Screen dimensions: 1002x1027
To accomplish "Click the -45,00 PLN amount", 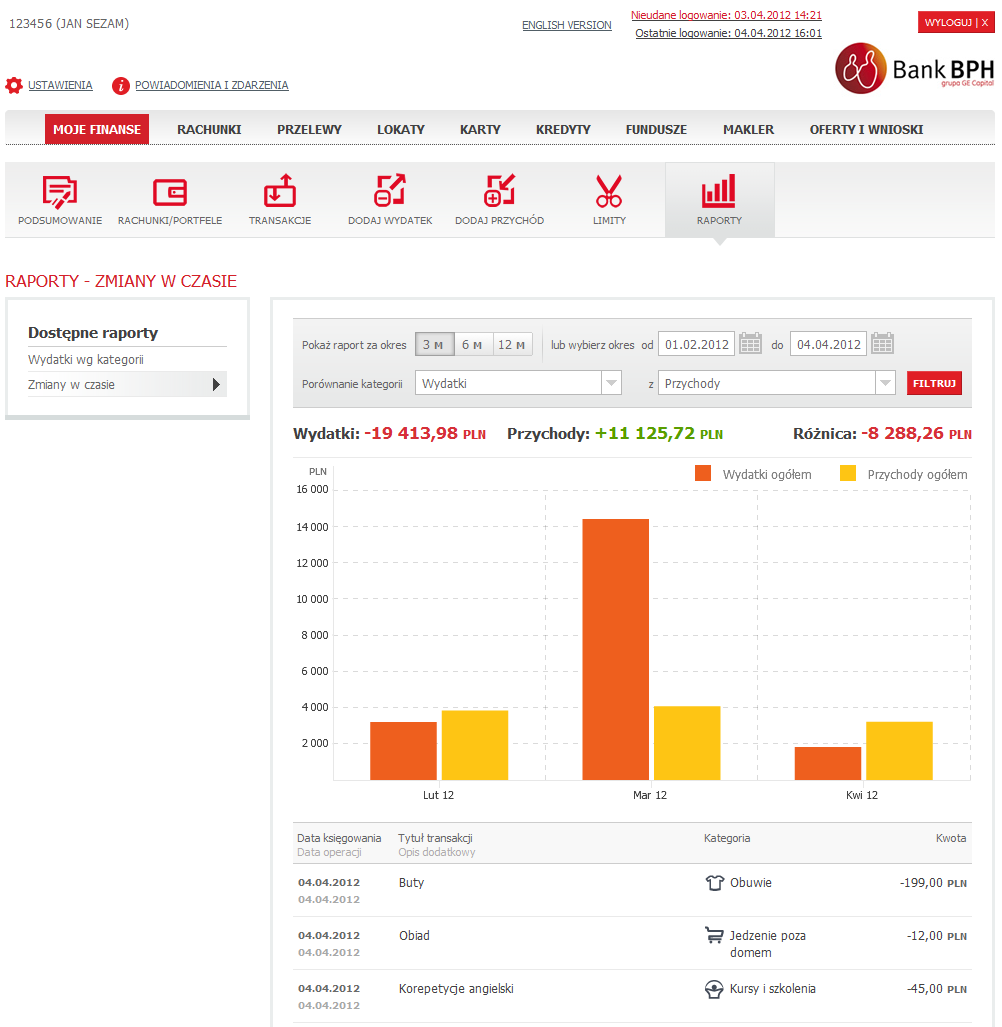I will [937, 989].
